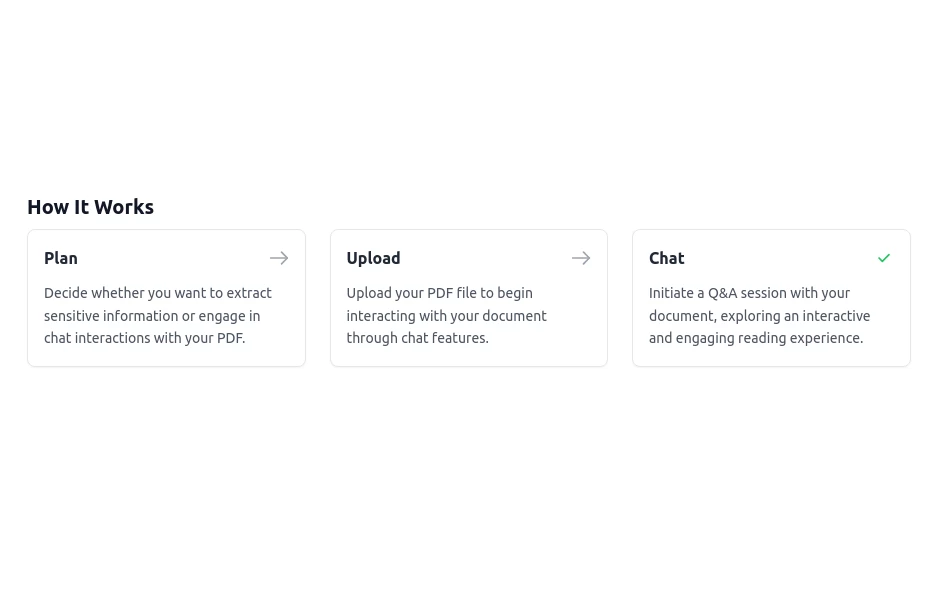Click the green checkmark on the Chat card
This screenshot has height=607, width=948.
(x=884, y=258)
